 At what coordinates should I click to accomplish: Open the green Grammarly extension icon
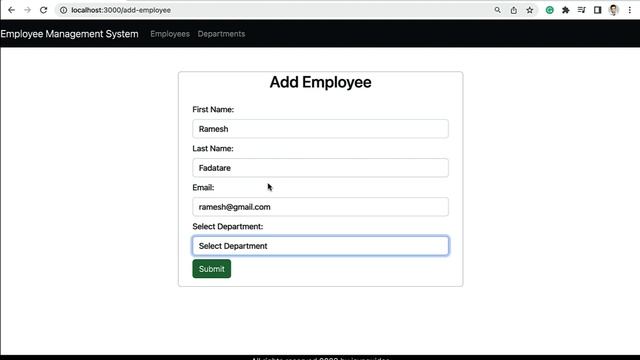[550, 10]
